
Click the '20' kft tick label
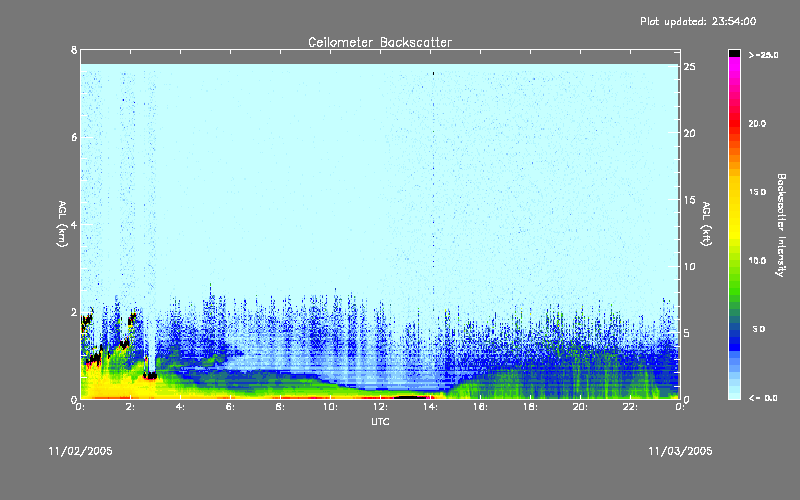coord(690,134)
